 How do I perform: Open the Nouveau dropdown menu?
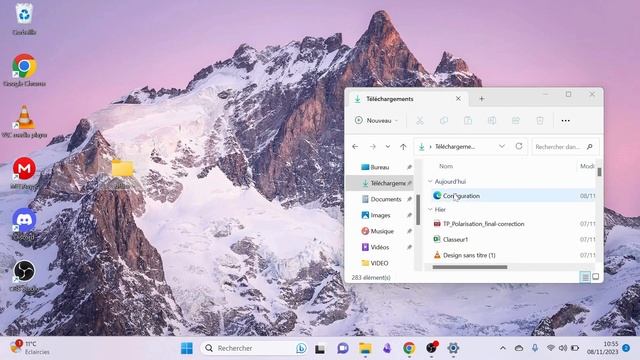coord(376,120)
